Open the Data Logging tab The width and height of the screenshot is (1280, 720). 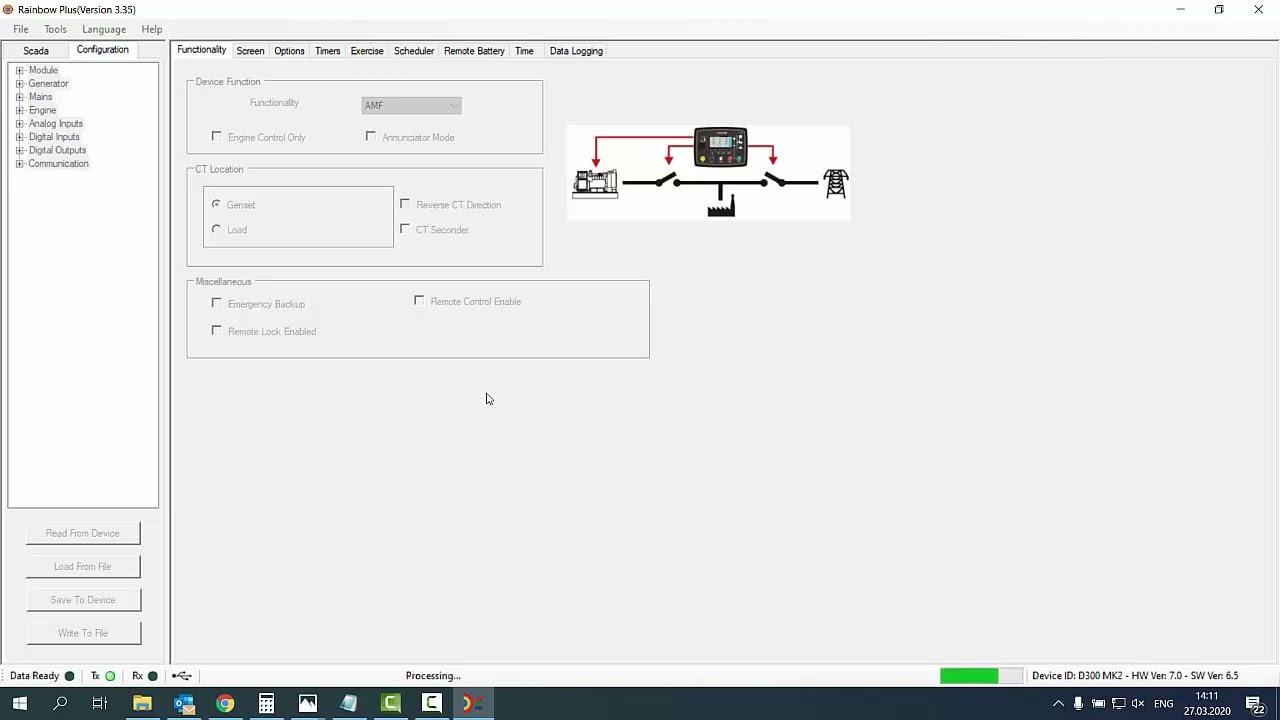[576, 51]
